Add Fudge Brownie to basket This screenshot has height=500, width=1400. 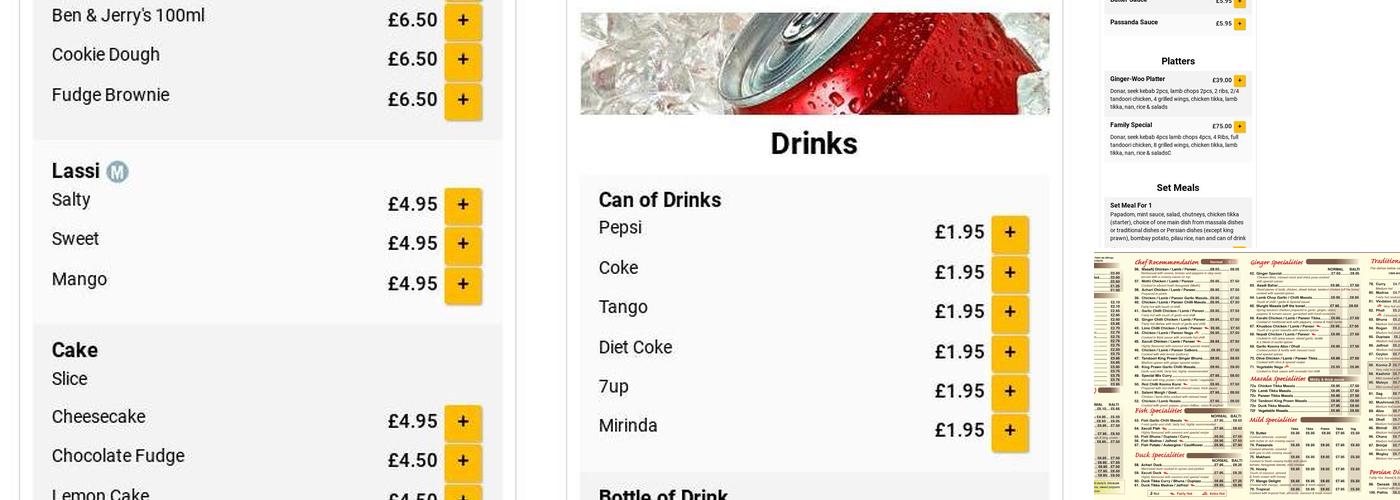click(463, 100)
